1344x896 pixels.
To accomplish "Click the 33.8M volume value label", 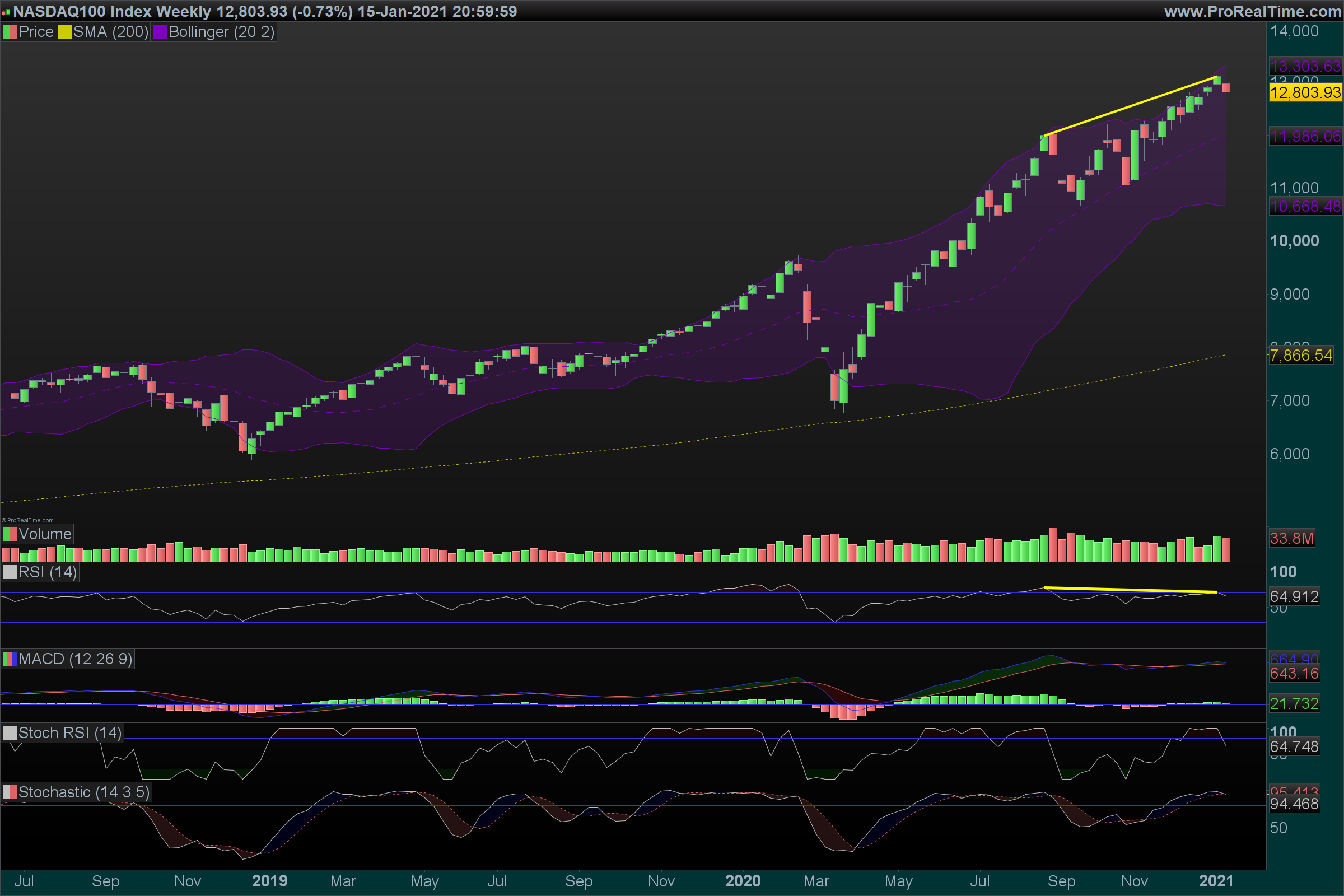I will coord(1291,538).
